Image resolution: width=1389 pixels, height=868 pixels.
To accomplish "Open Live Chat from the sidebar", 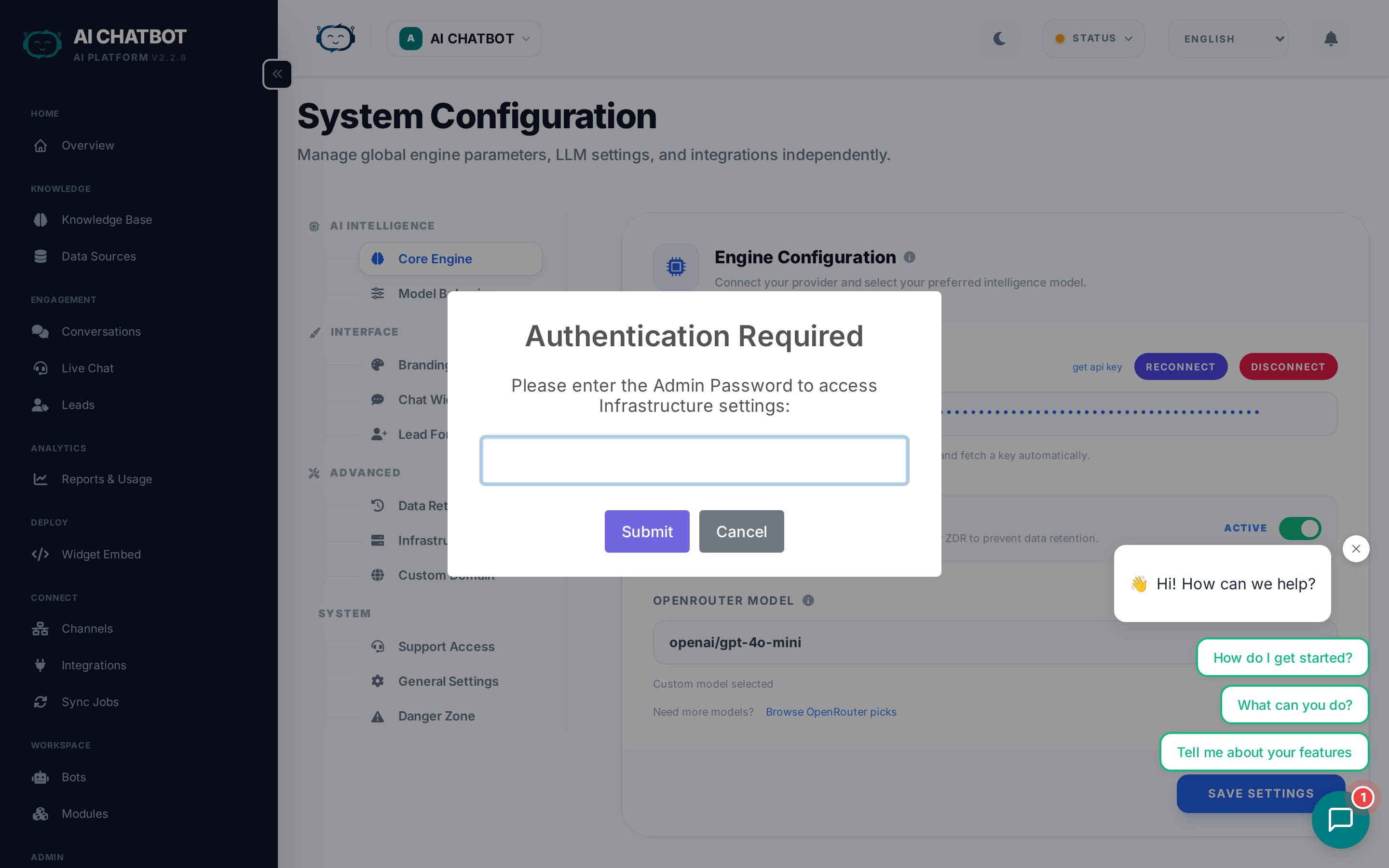I will click(x=87, y=368).
